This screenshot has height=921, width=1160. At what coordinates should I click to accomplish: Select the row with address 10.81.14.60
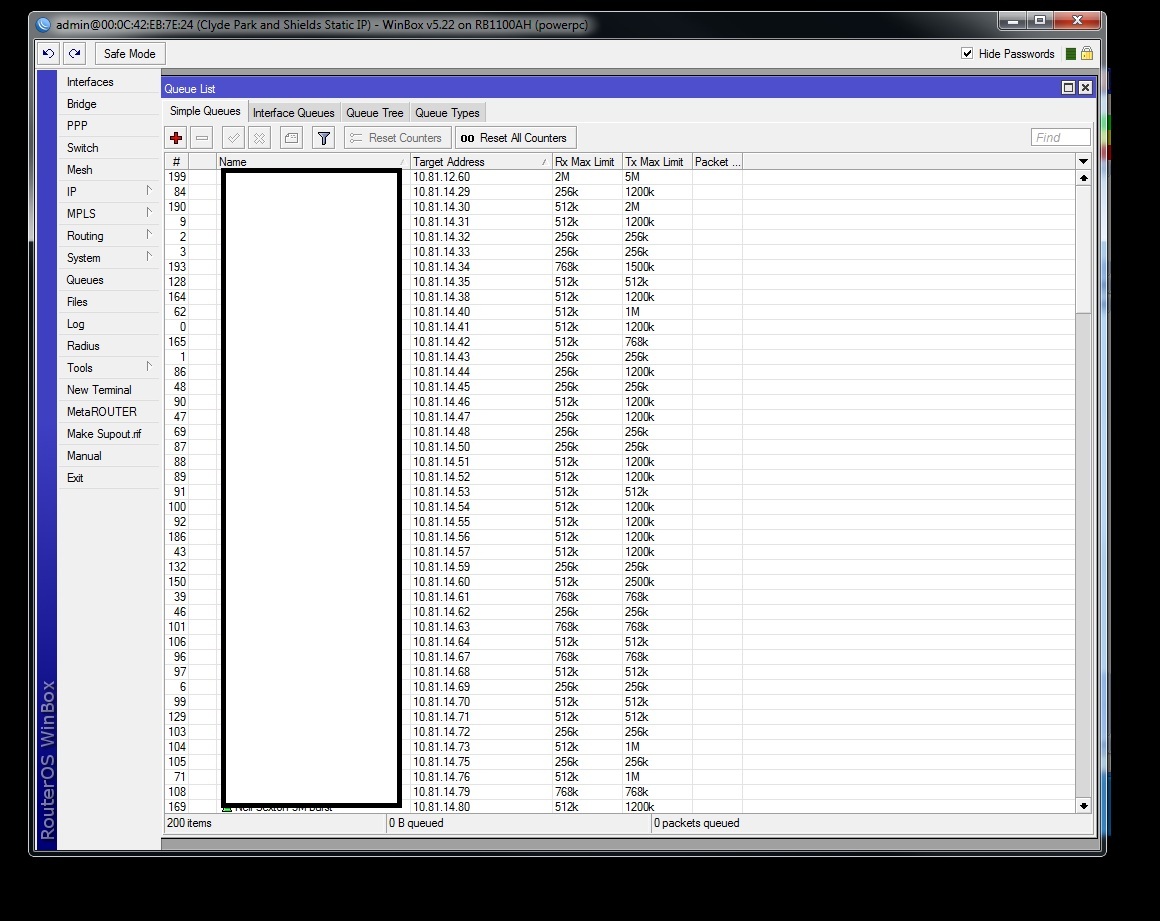click(x=619, y=581)
